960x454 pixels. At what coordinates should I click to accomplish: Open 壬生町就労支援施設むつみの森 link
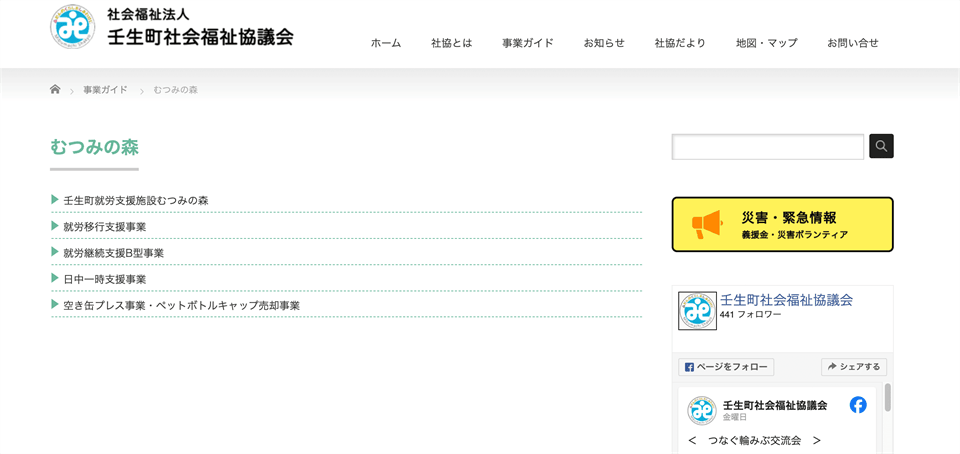pyautogui.click(x=136, y=200)
